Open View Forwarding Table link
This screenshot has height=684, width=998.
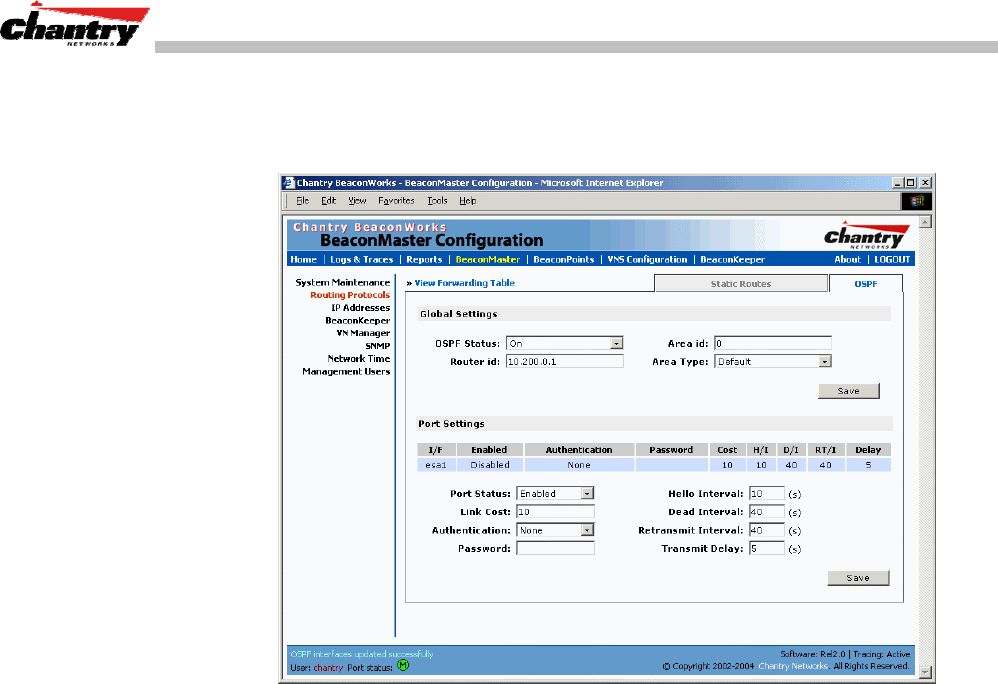click(465, 283)
